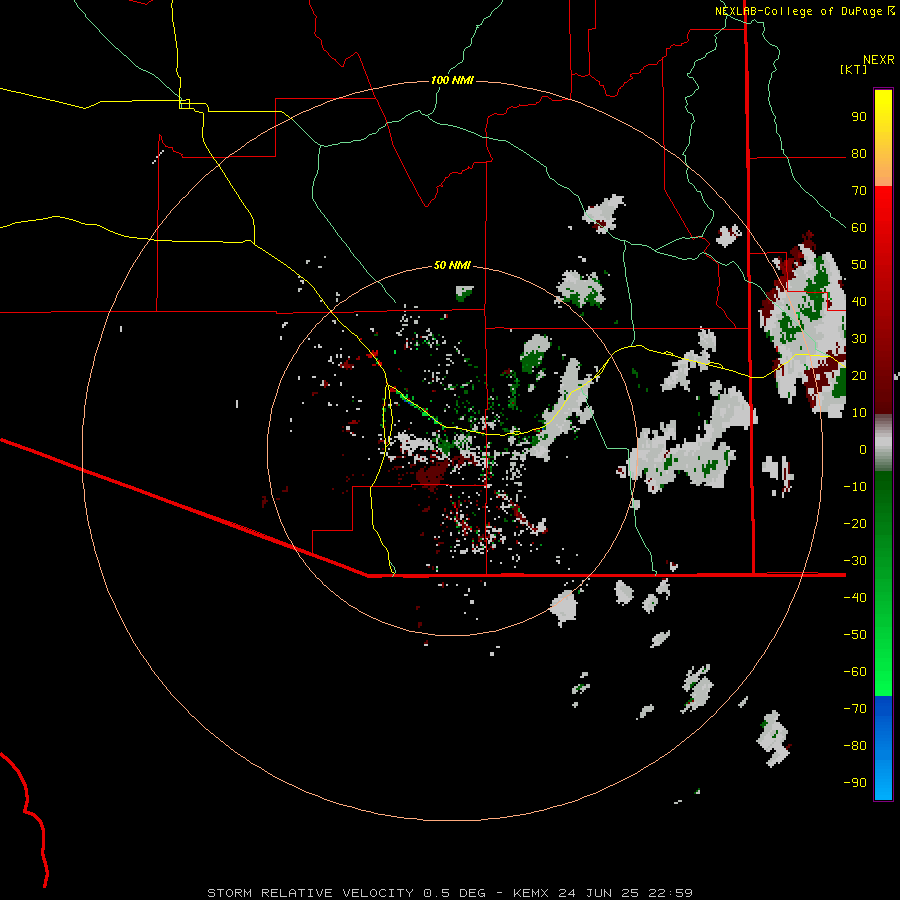Click the gray zero-velocity segment of color bar

[883, 443]
